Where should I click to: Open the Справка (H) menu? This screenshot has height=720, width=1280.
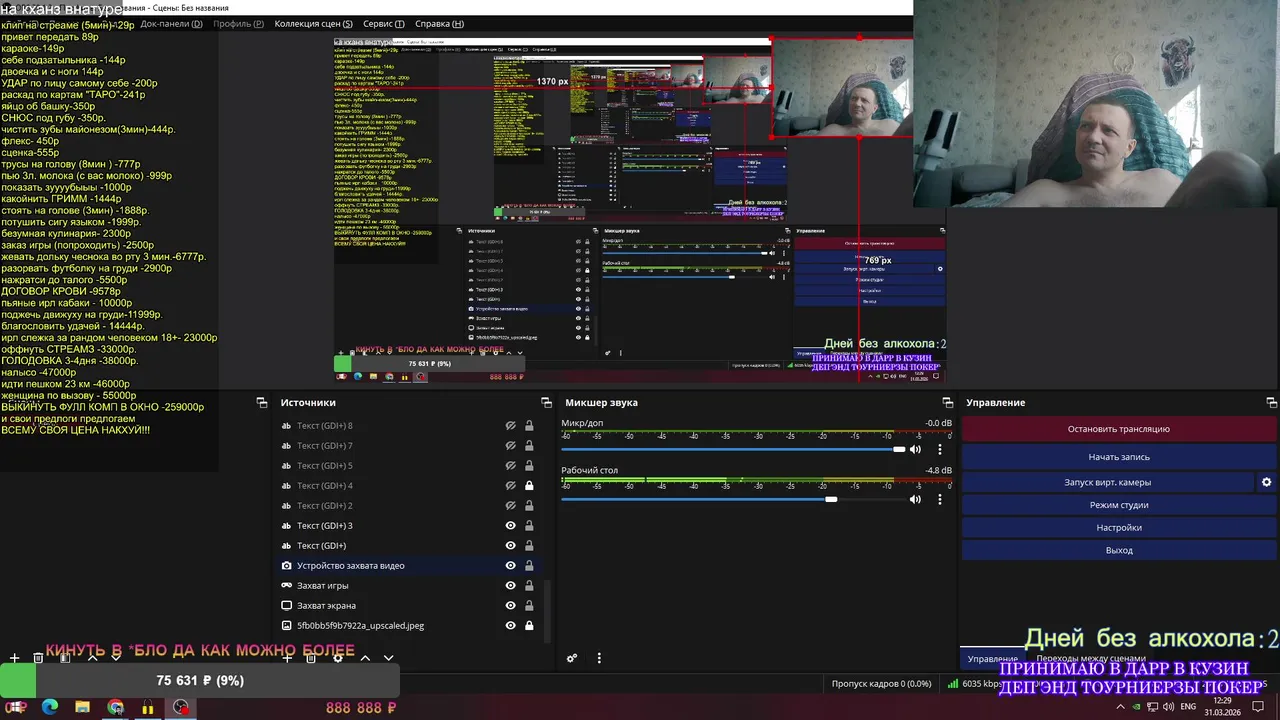coord(439,24)
